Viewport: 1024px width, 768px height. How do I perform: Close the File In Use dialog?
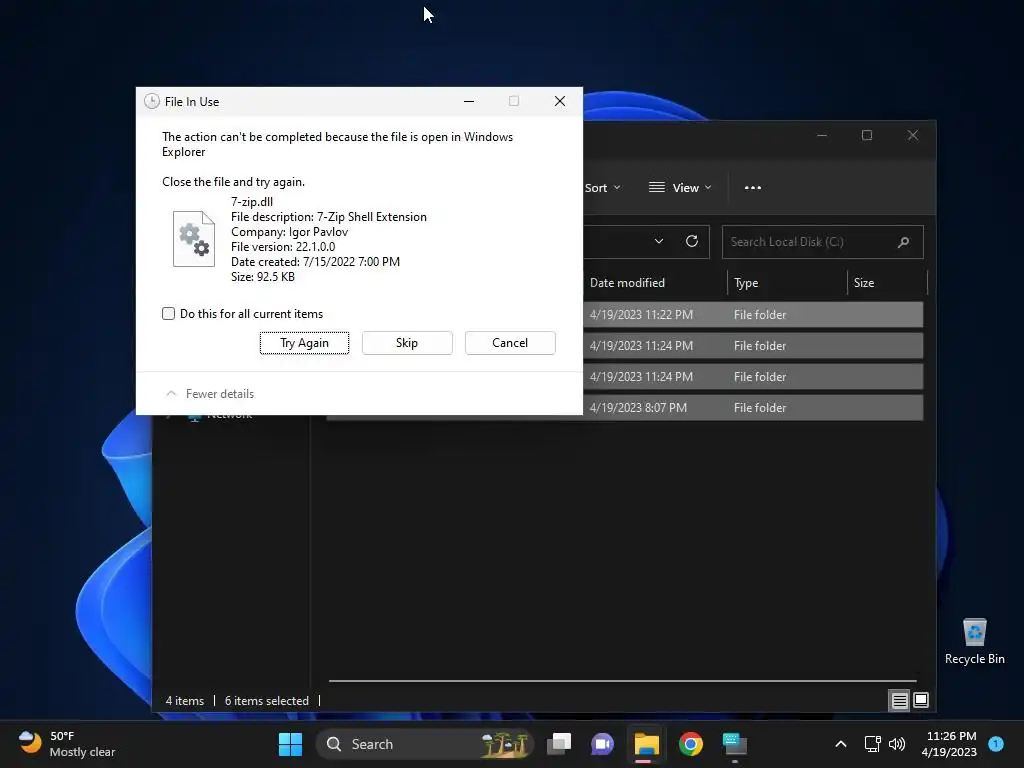560,101
